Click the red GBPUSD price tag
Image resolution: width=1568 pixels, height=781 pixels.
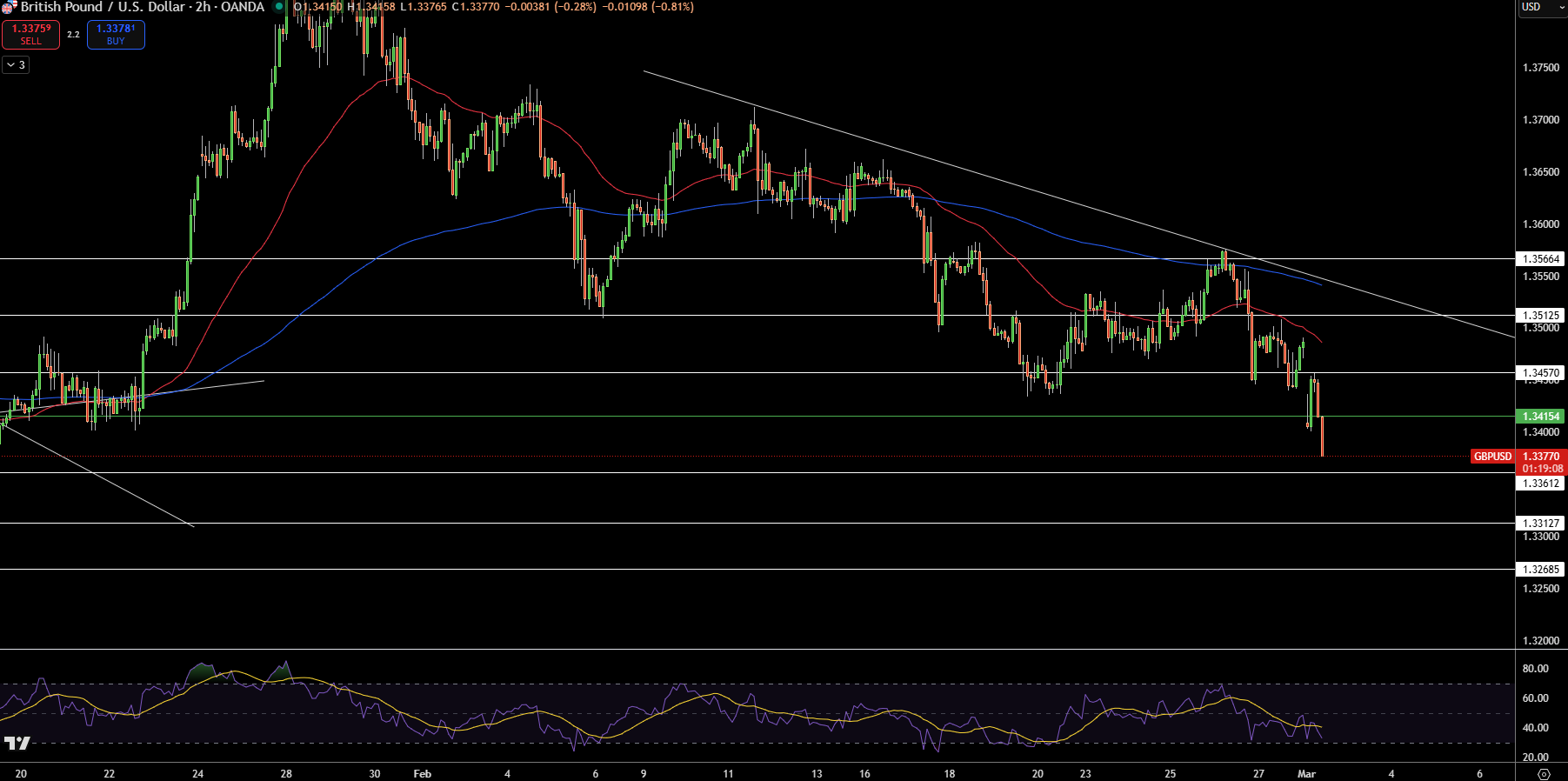pyautogui.click(x=1492, y=457)
